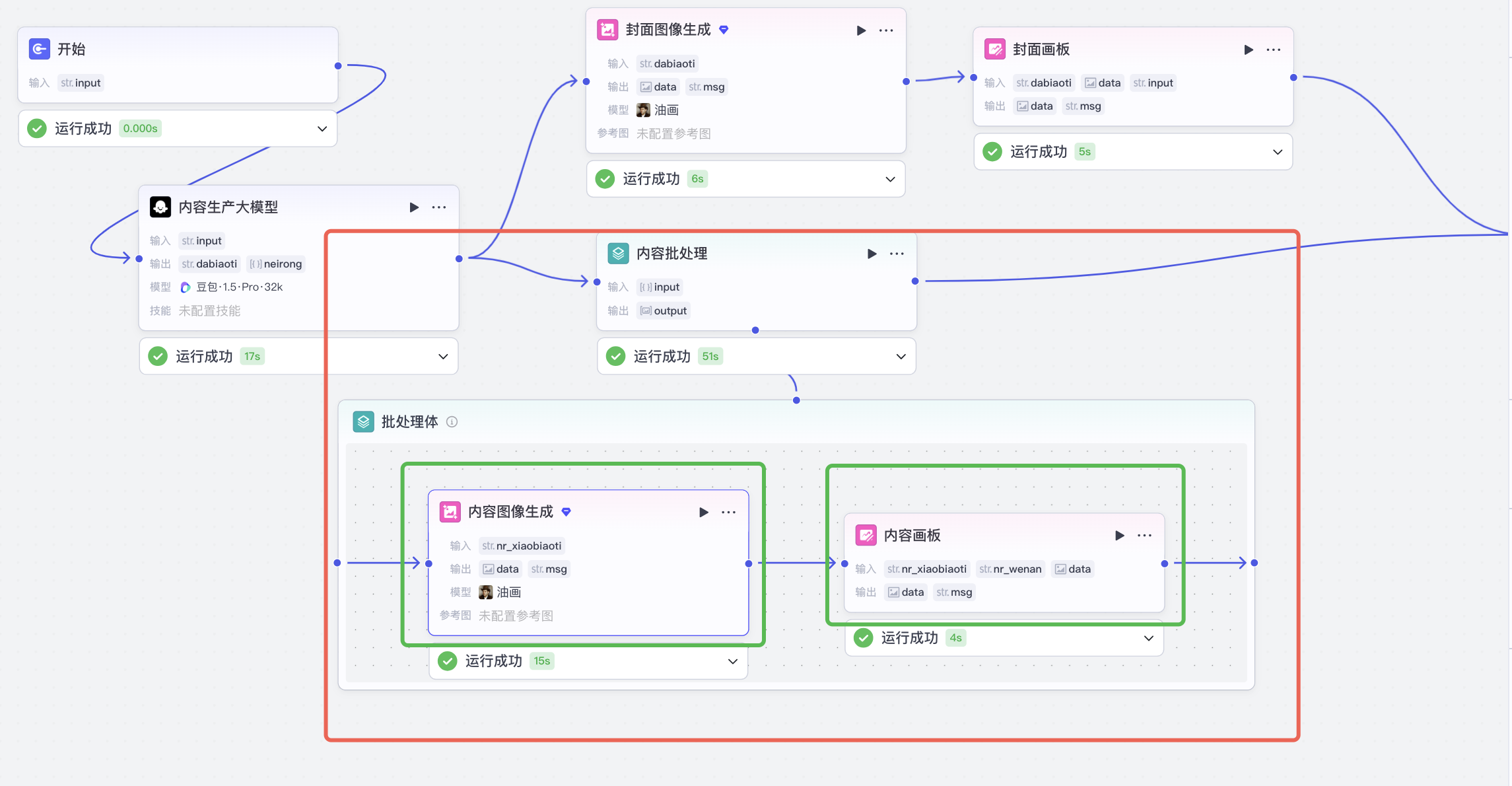Run the 内容生产大模型 node
1512x786 pixels.
point(414,207)
